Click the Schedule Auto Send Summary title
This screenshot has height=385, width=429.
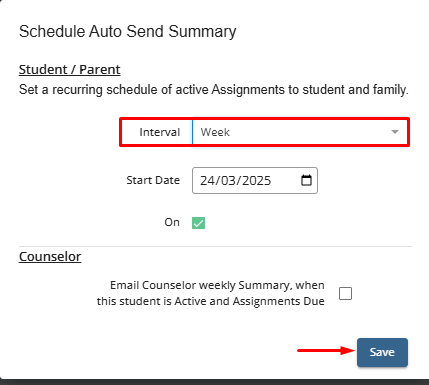[x=128, y=32]
